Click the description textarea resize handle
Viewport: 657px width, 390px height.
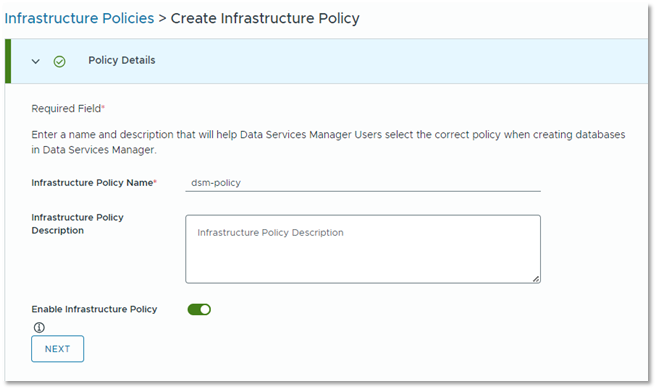point(536,279)
